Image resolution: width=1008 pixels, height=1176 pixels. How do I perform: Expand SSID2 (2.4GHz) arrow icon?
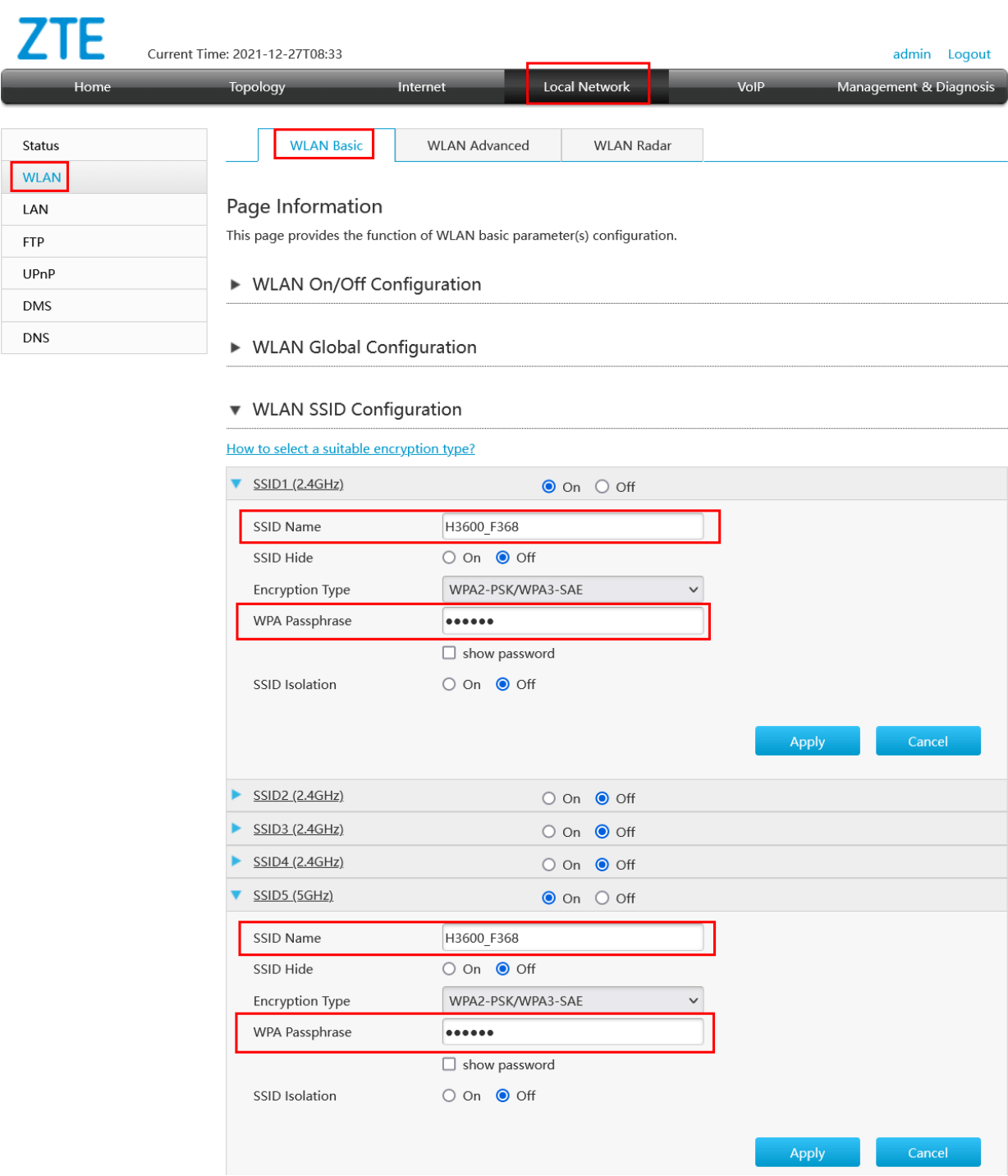[236, 795]
